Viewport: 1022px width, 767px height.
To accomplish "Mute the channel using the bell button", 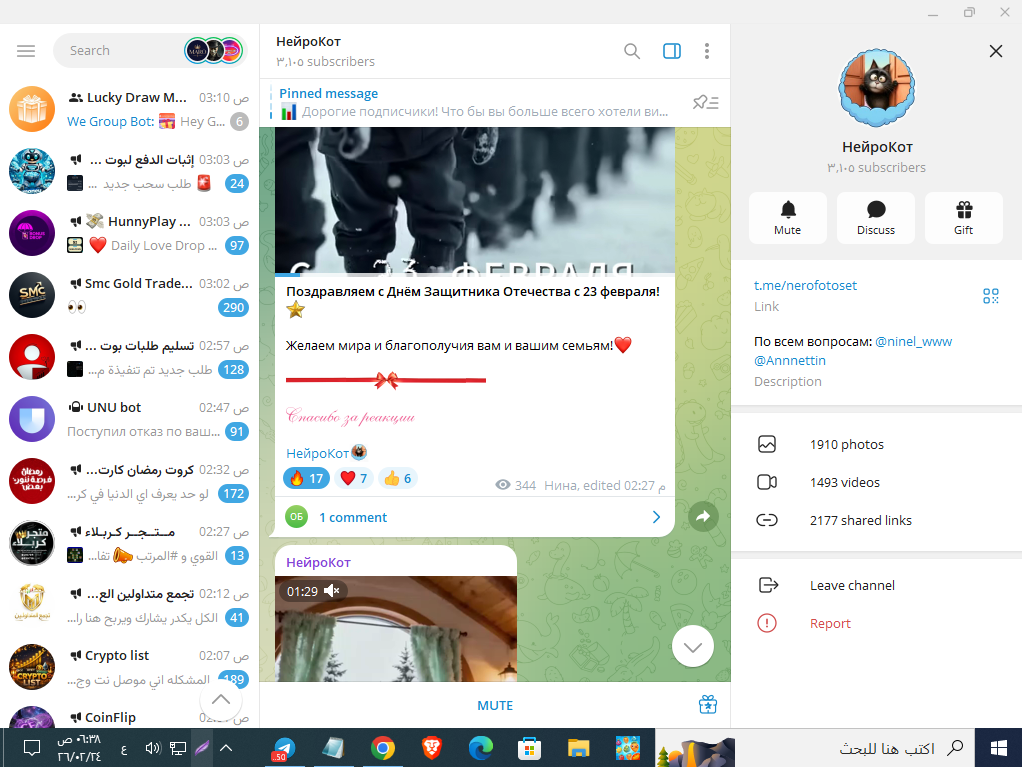I will click(x=787, y=218).
